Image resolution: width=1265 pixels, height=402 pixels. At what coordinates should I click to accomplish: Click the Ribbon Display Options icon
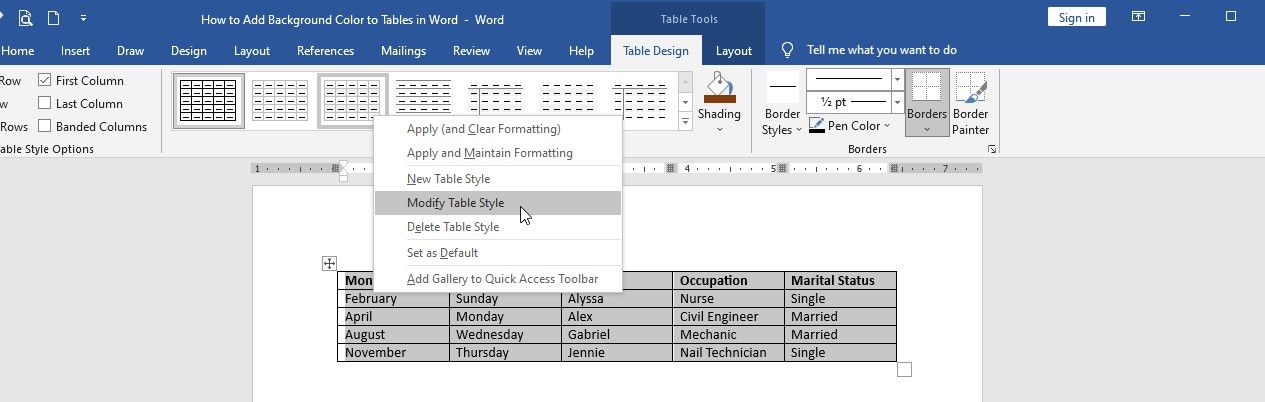coord(1138,17)
